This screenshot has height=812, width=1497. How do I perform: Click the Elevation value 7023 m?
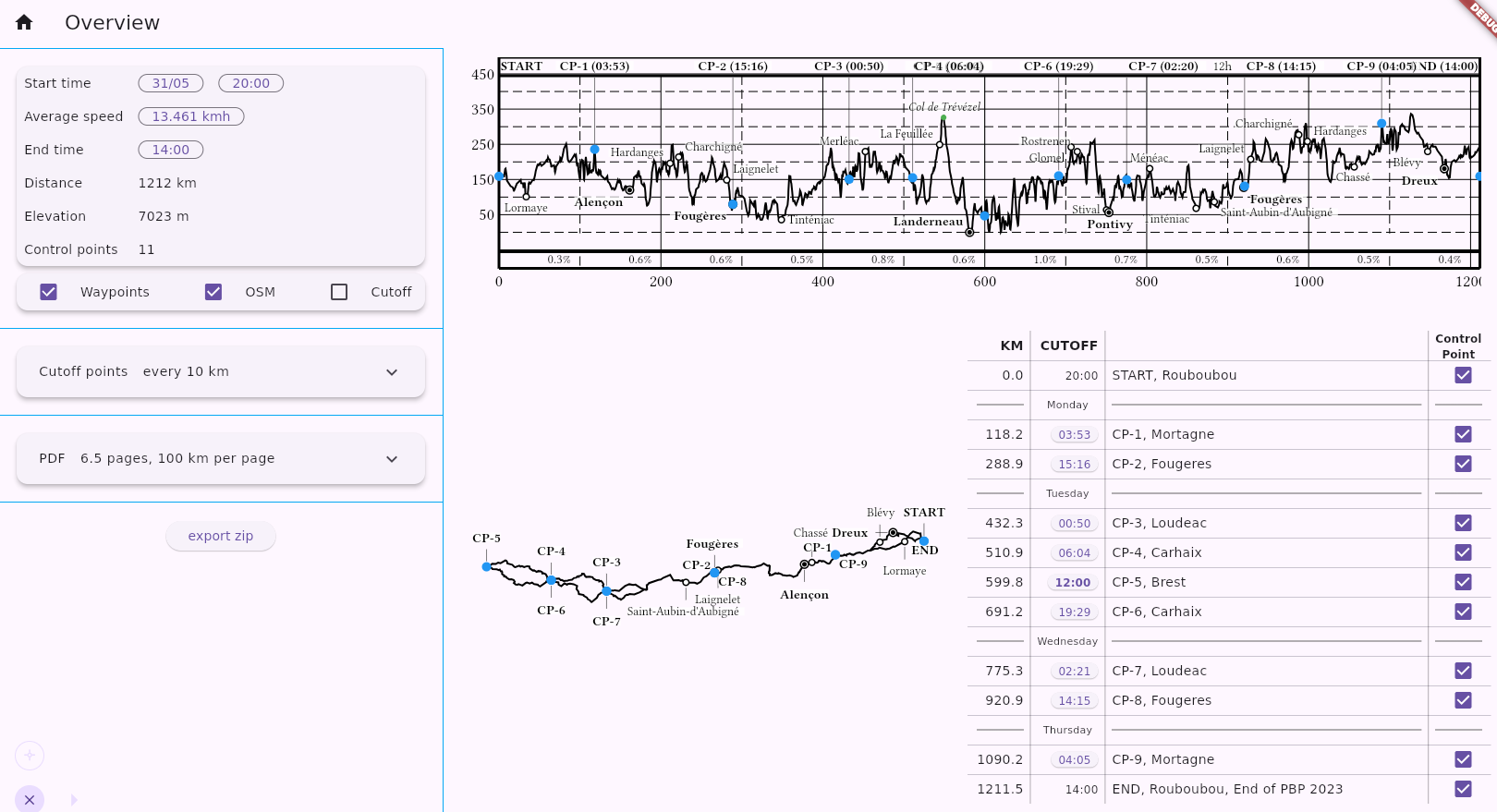pyautogui.click(x=164, y=216)
